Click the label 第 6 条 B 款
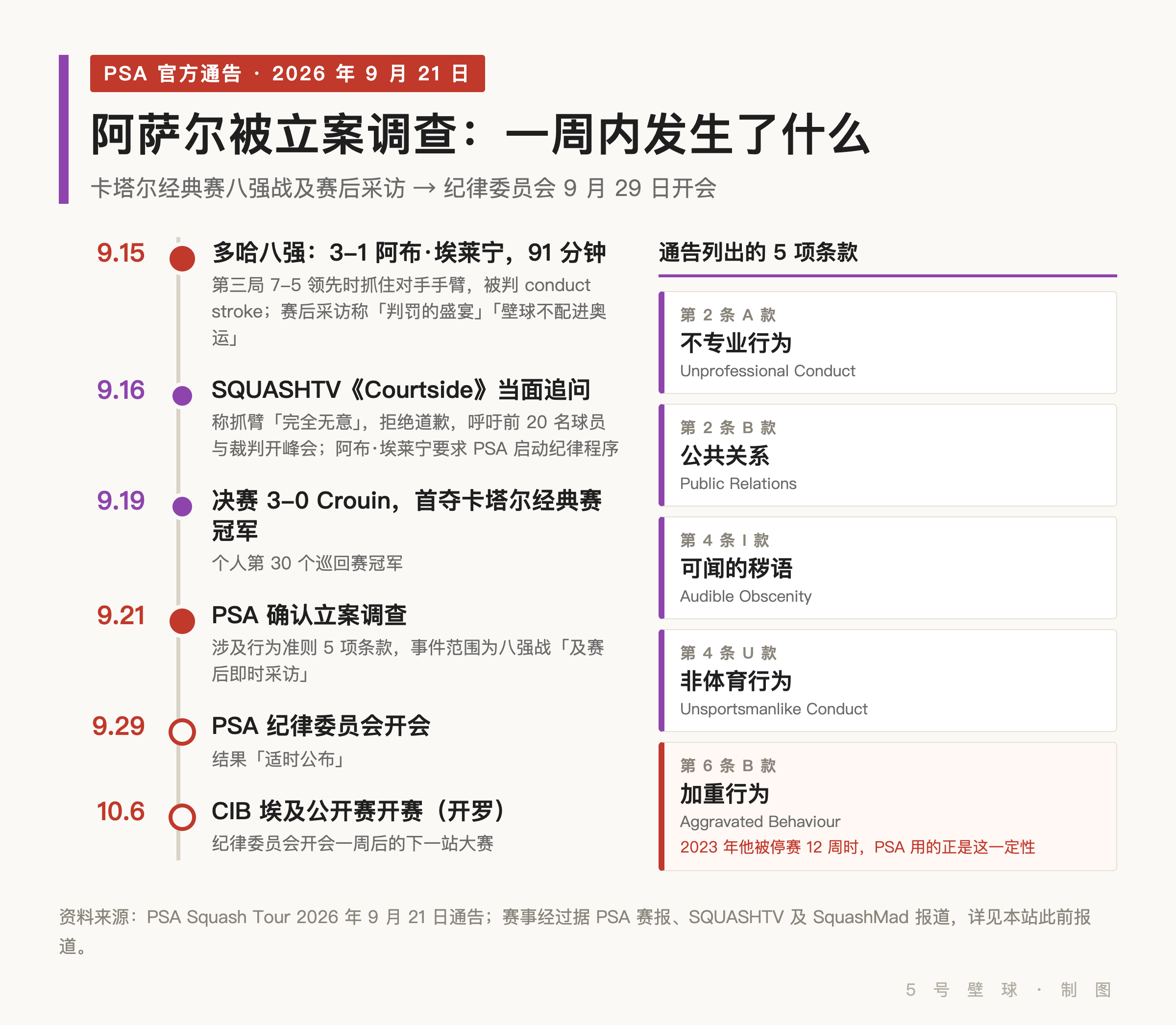 point(728,765)
